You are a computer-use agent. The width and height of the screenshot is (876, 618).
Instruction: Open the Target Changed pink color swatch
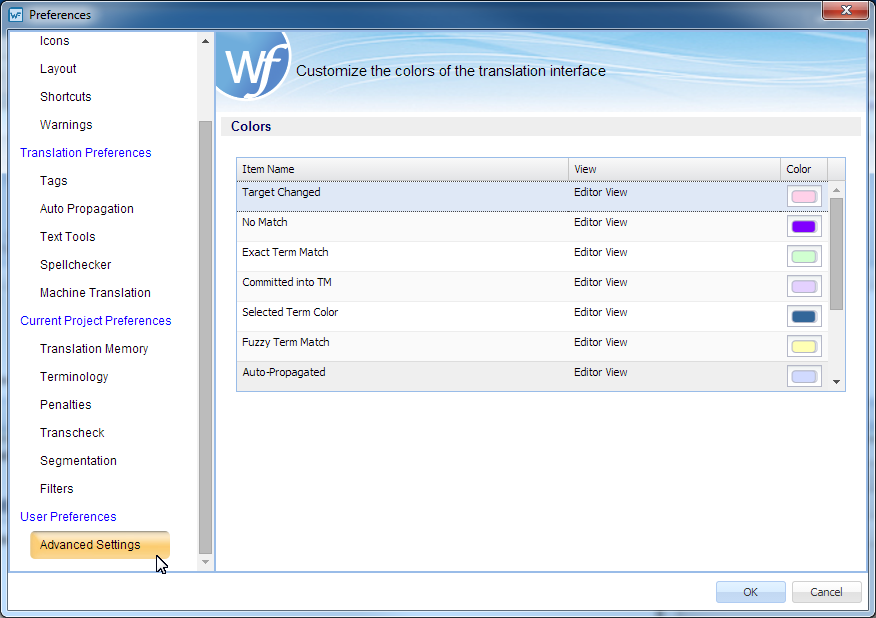(804, 197)
